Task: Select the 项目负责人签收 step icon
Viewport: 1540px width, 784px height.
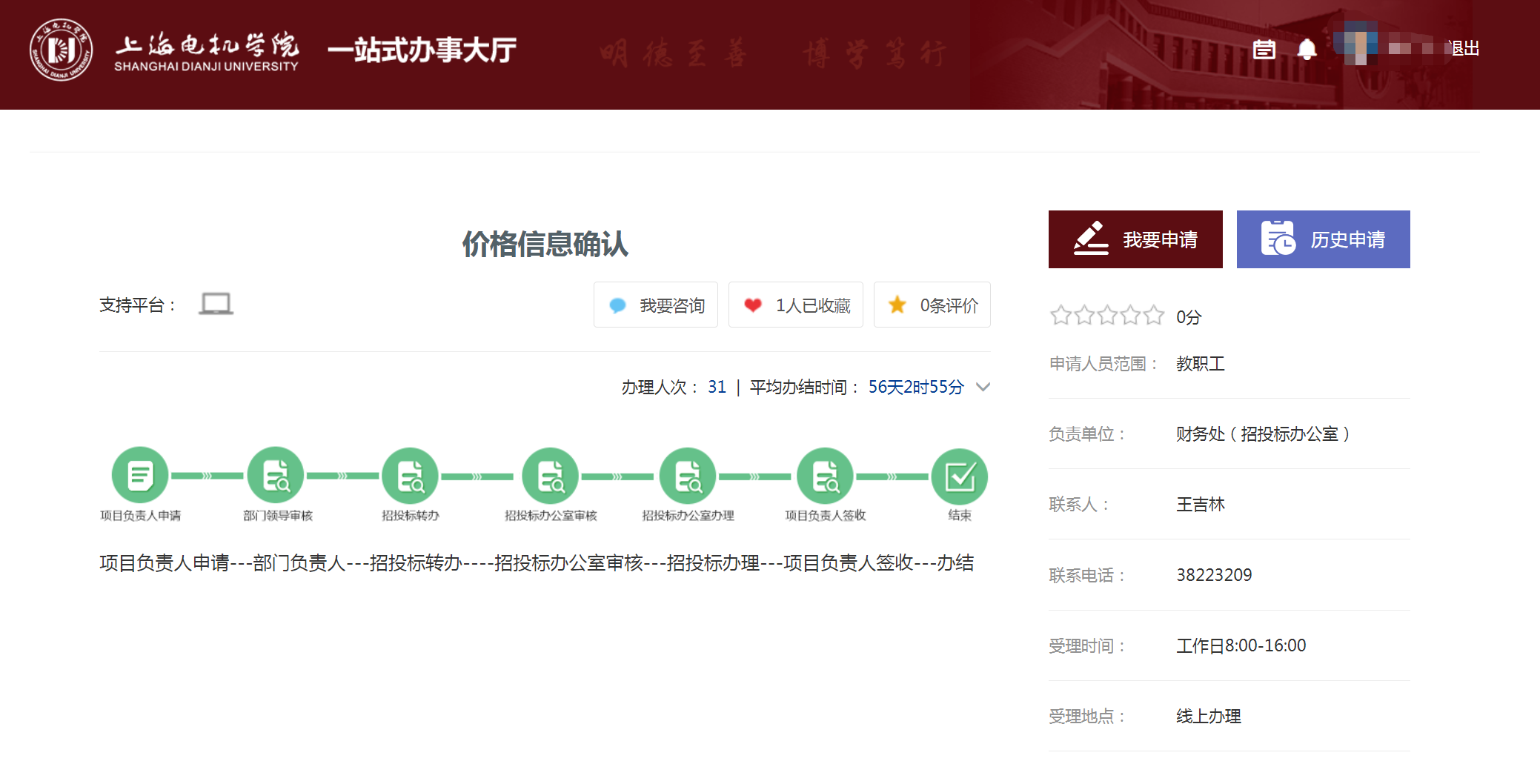Action: [x=825, y=475]
